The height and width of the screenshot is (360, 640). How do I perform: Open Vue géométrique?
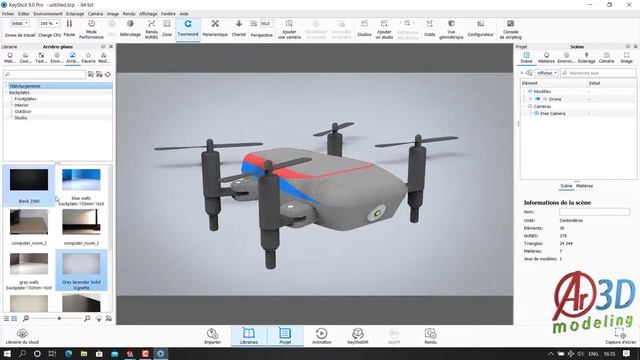click(x=451, y=29)
